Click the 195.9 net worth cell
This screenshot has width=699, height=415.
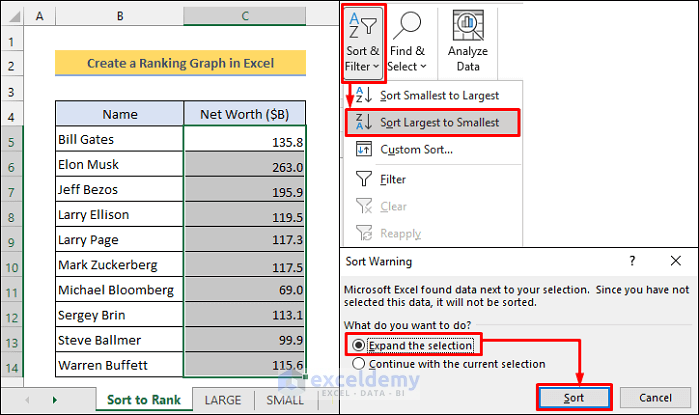pos(245,189)
